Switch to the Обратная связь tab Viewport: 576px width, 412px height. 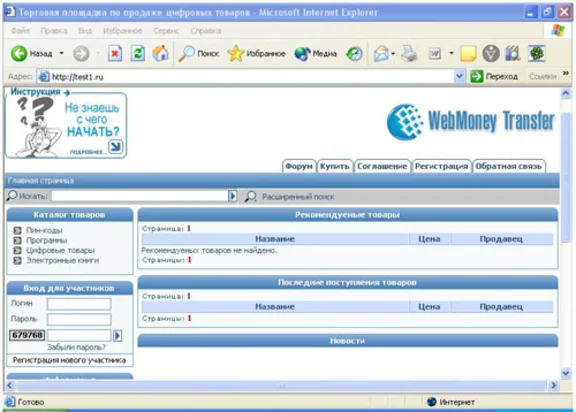point(509,166)
